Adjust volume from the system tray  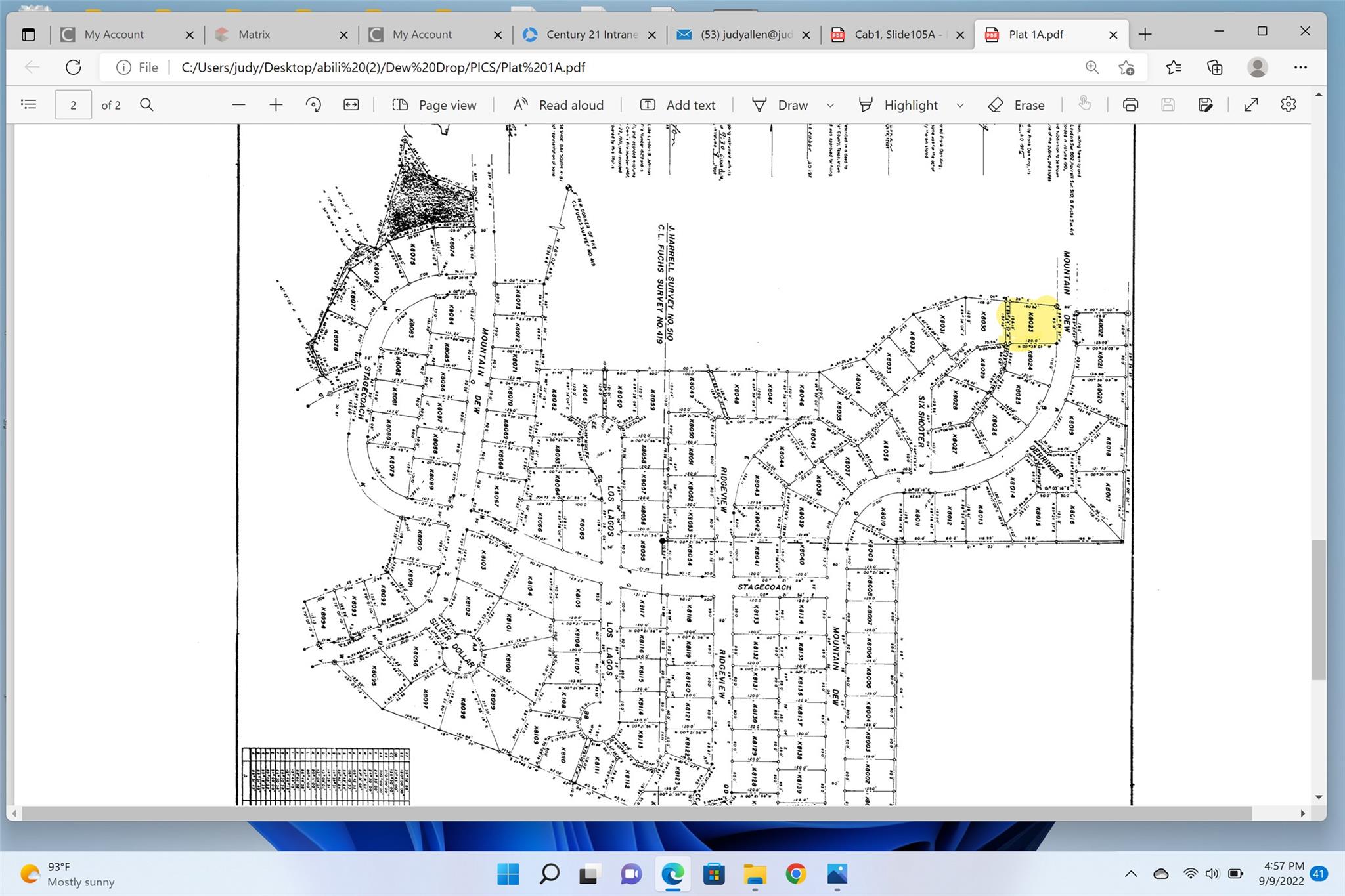1212,873
